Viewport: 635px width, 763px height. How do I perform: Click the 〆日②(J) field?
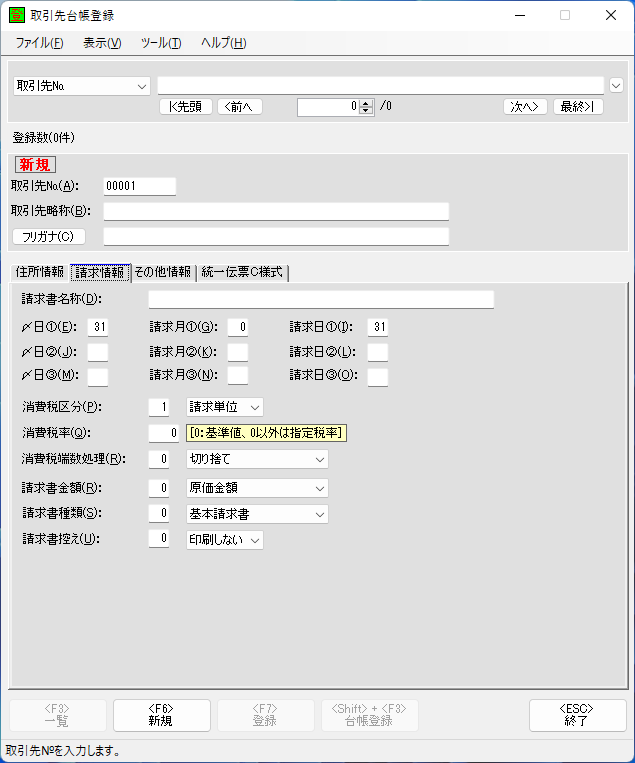point(98,352)
